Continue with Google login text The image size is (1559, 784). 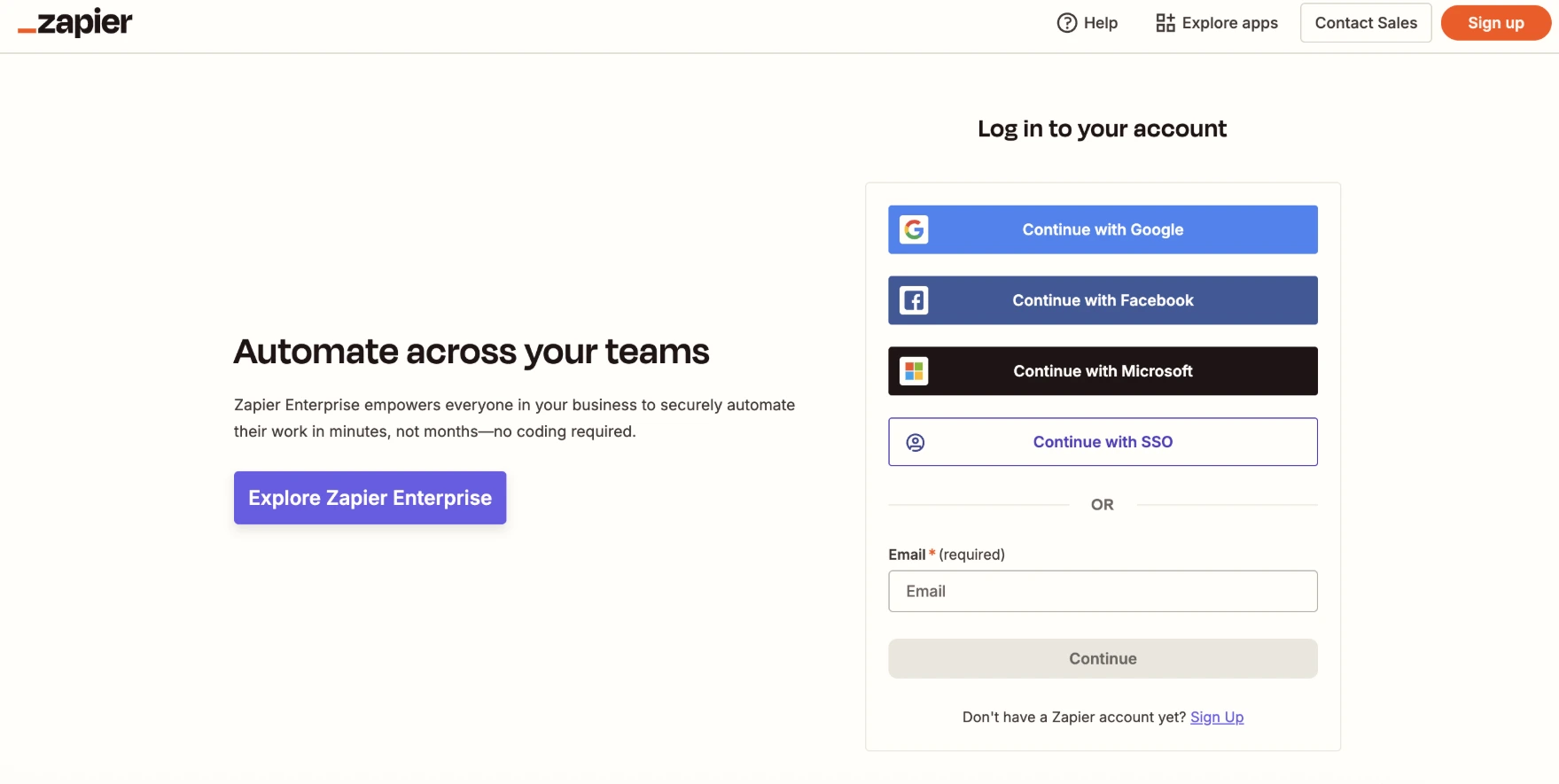coord(1103,229)
